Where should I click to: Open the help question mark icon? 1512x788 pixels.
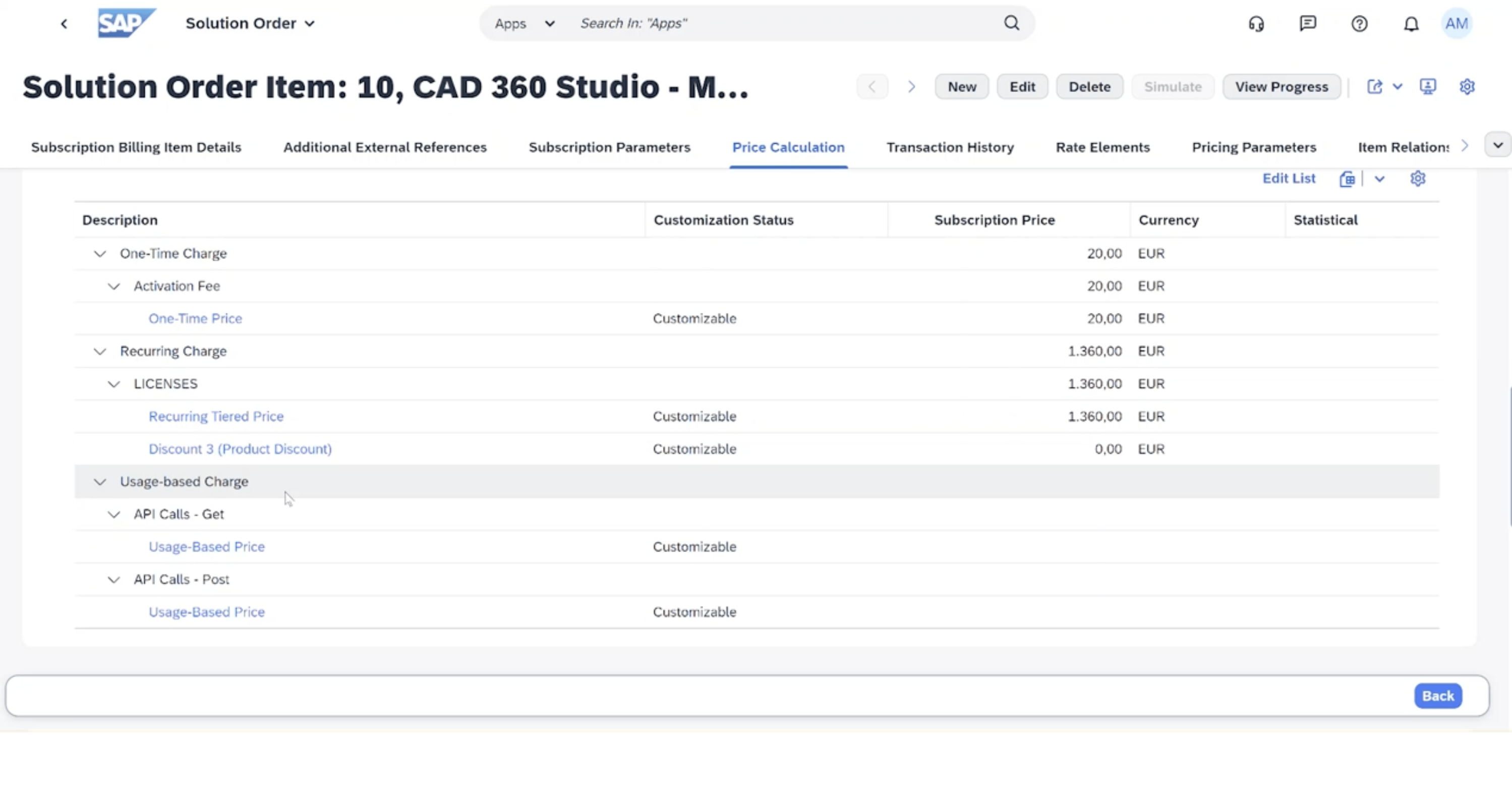(x=1359, y=24)
